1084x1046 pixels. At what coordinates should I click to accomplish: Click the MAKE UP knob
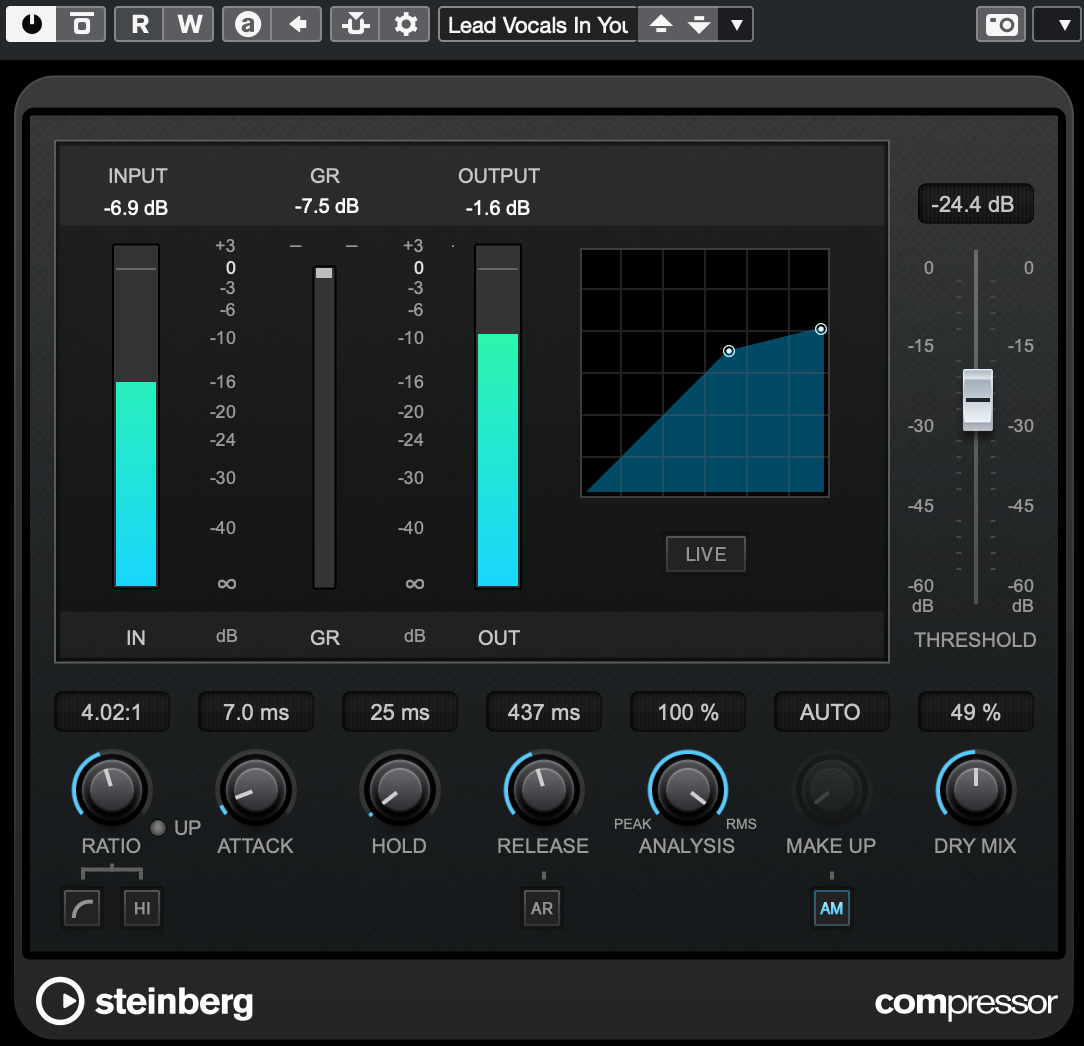831,789
